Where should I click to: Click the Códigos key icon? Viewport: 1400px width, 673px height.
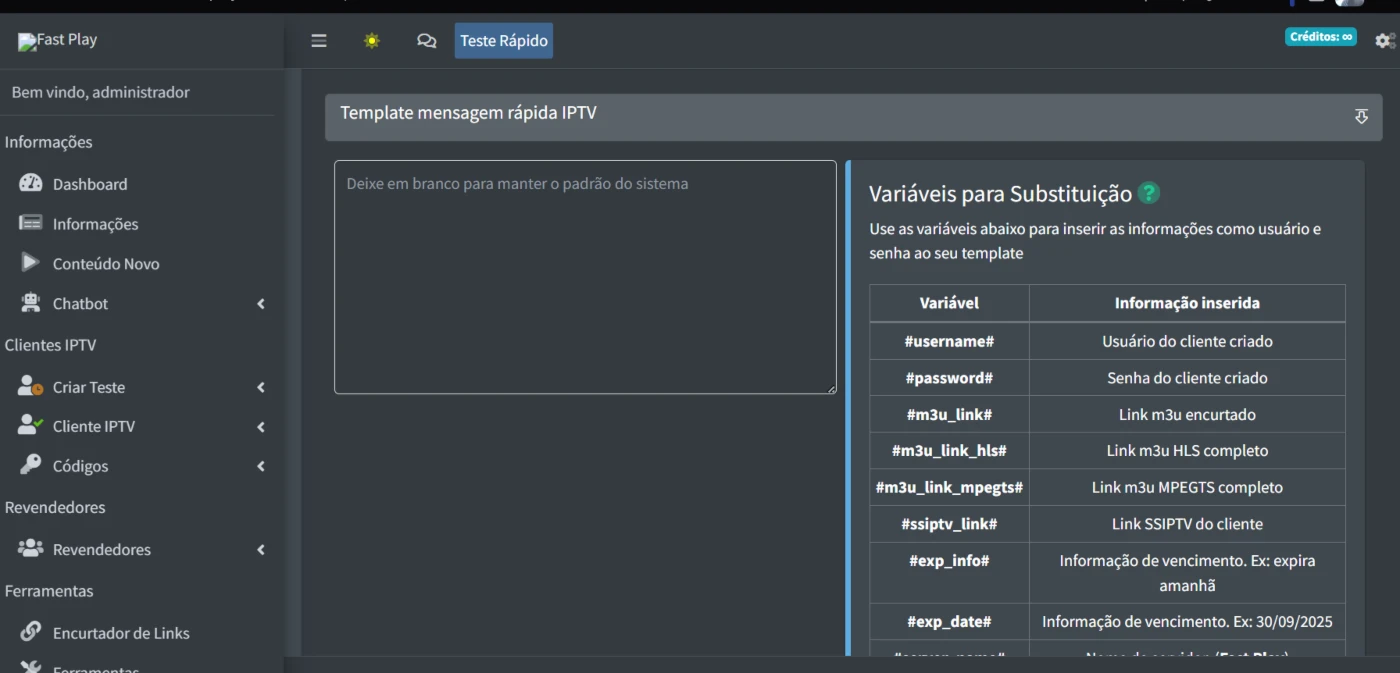point(31,465)
